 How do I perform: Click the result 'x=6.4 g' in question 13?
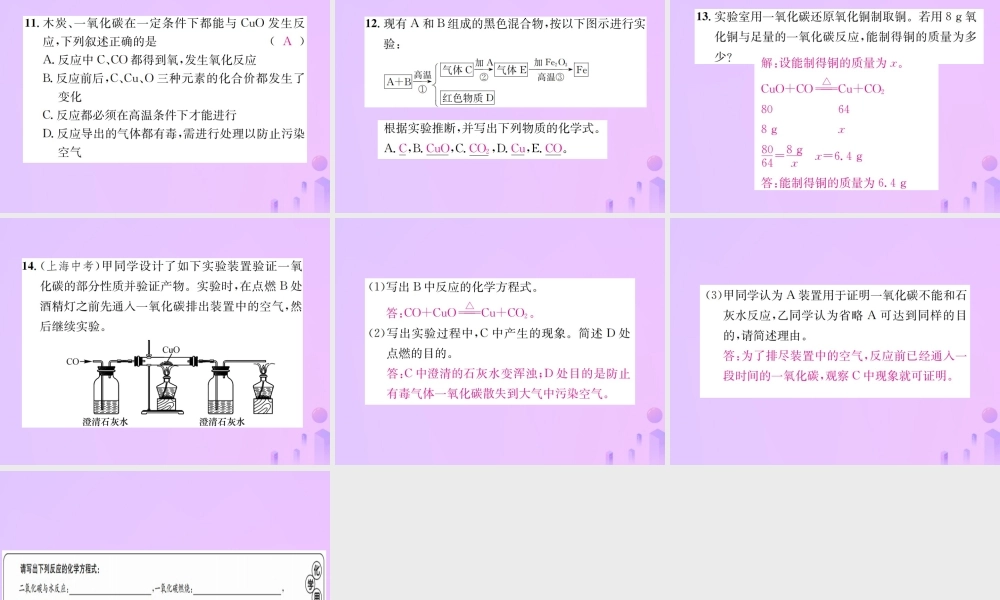pos(839,156)
